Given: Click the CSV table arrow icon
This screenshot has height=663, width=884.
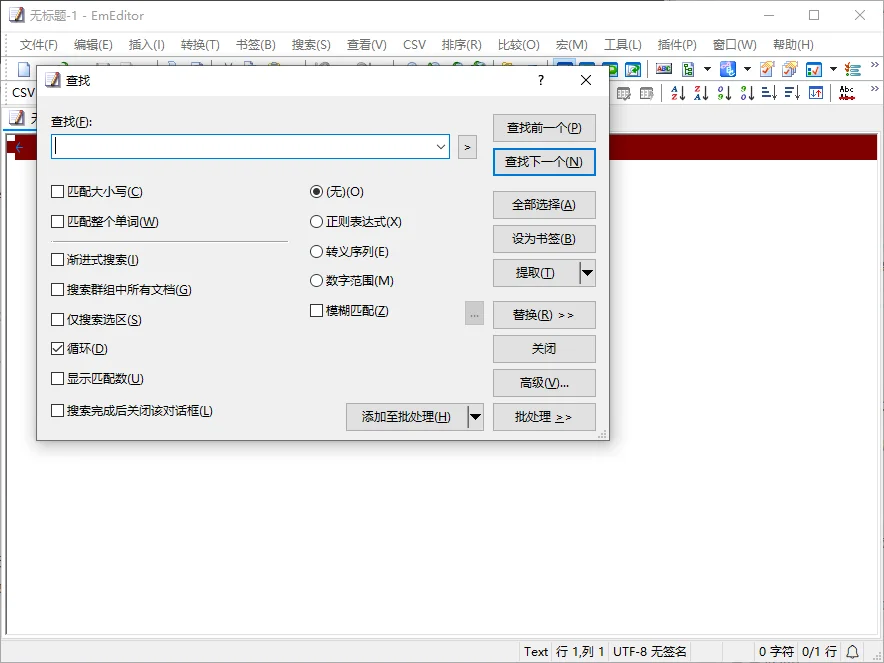Looking at the screenshot, I should click(646, 93).
